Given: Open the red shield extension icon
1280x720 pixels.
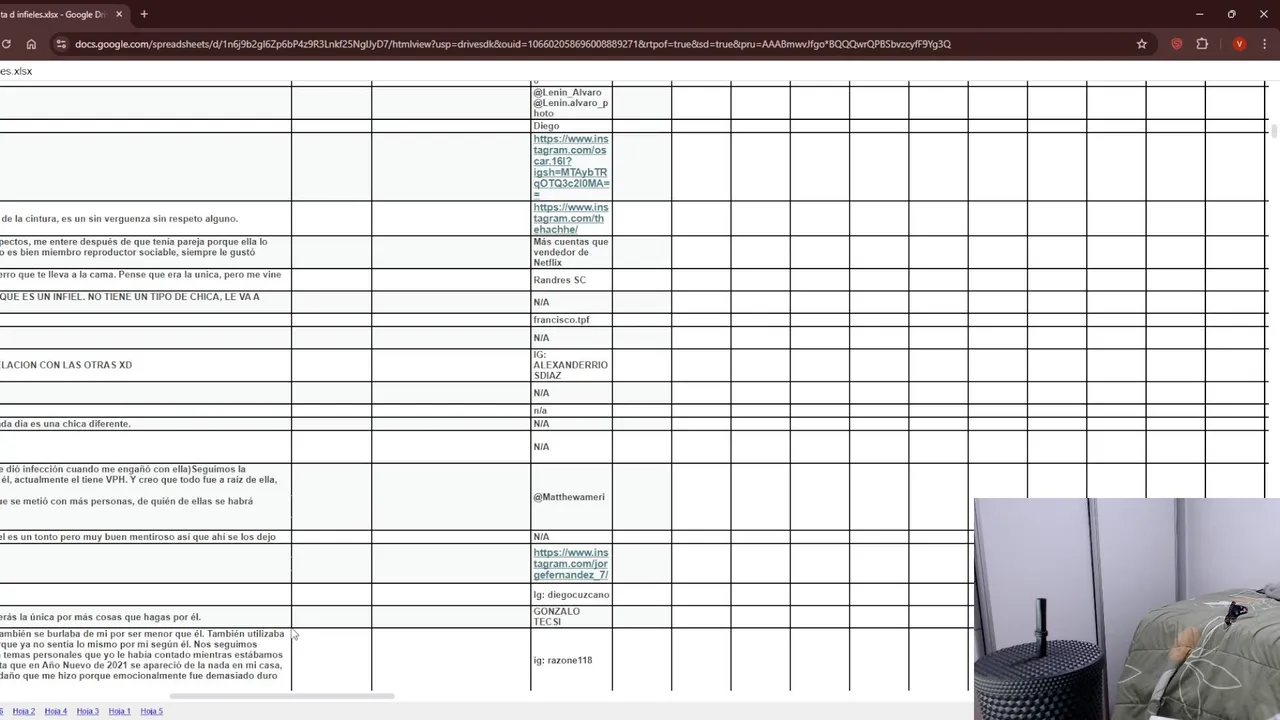Looking at the screenshot, I should (x=1177, y=44).
